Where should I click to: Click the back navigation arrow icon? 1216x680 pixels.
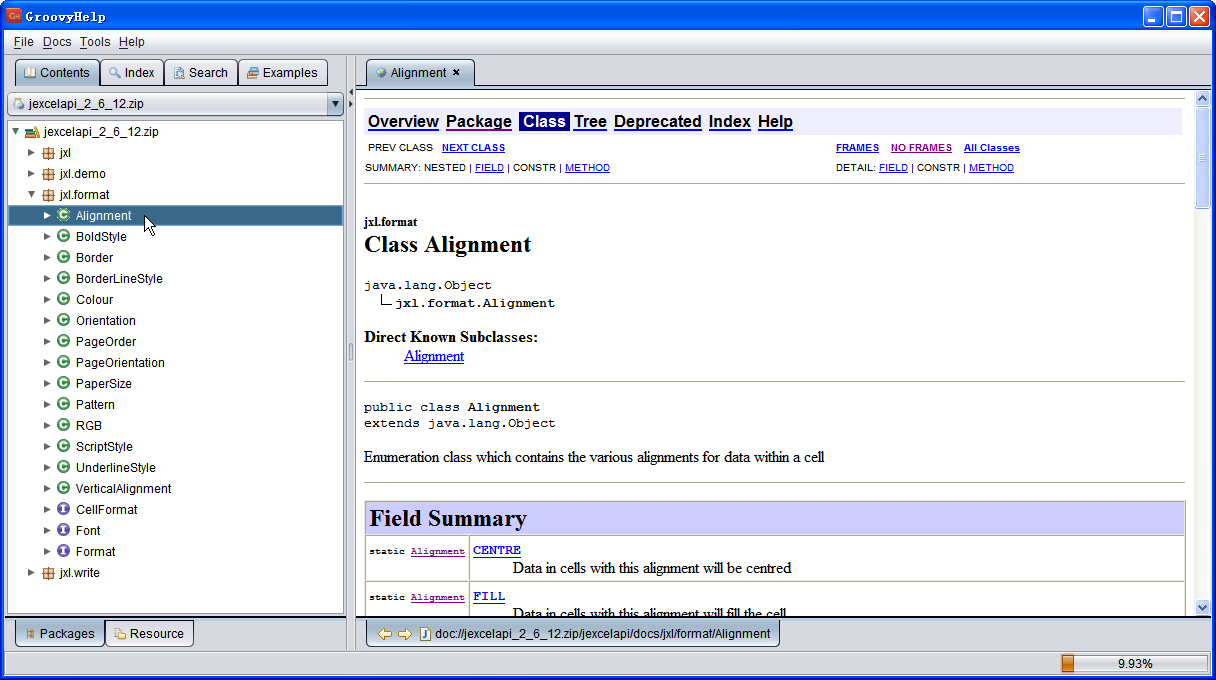point(385,633)
